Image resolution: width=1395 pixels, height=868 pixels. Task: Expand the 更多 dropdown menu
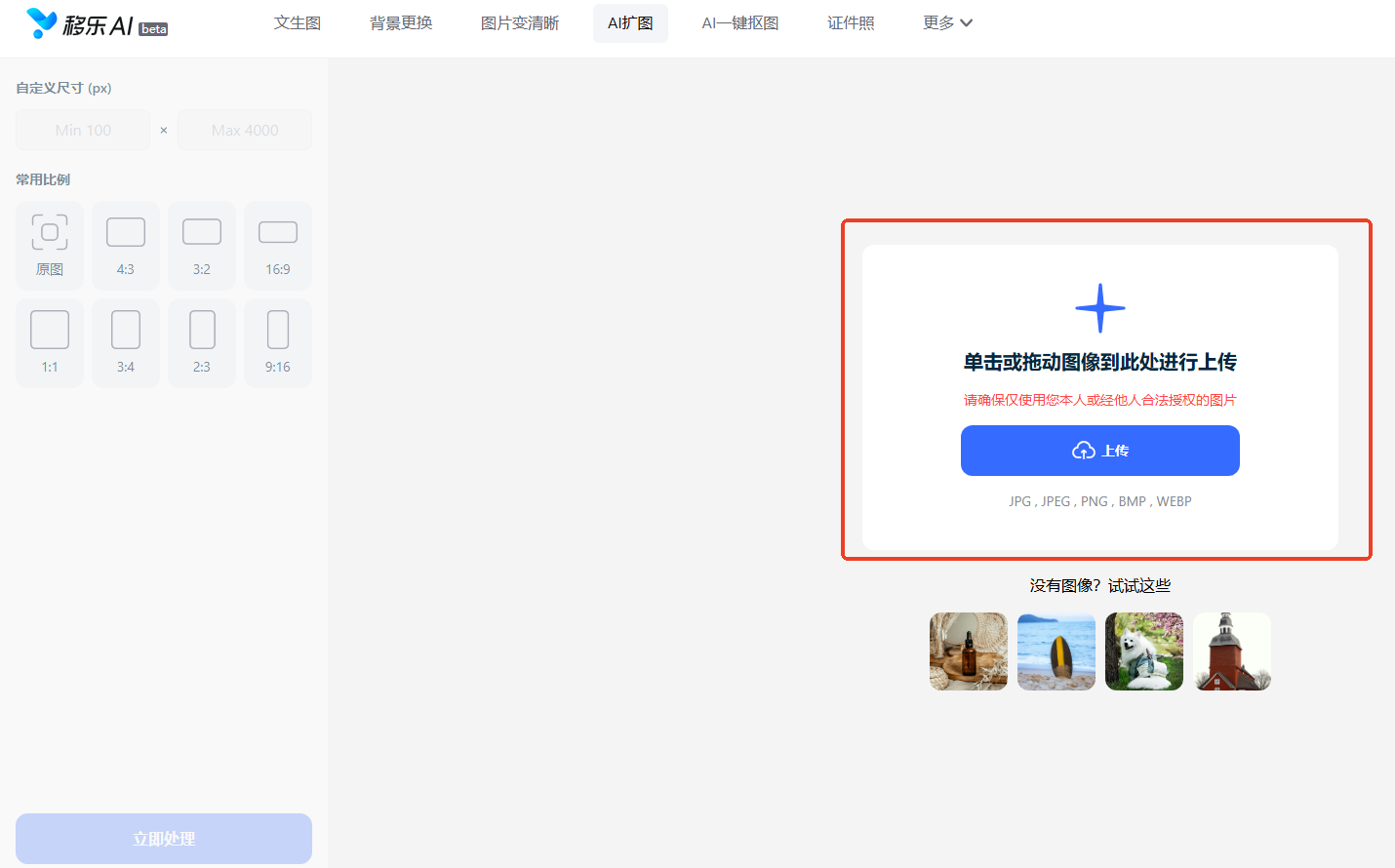[947, 22]
